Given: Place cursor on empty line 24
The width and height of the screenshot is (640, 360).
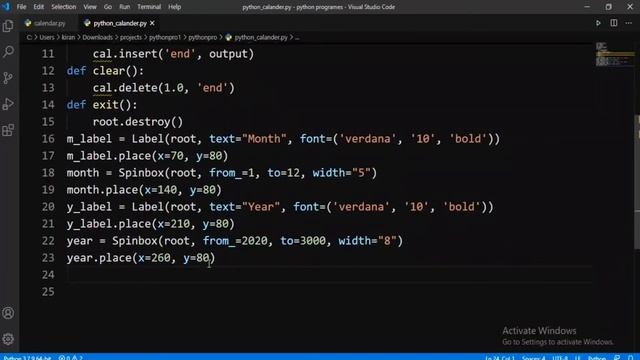Looking at the screenshot, I should (329, 275).
